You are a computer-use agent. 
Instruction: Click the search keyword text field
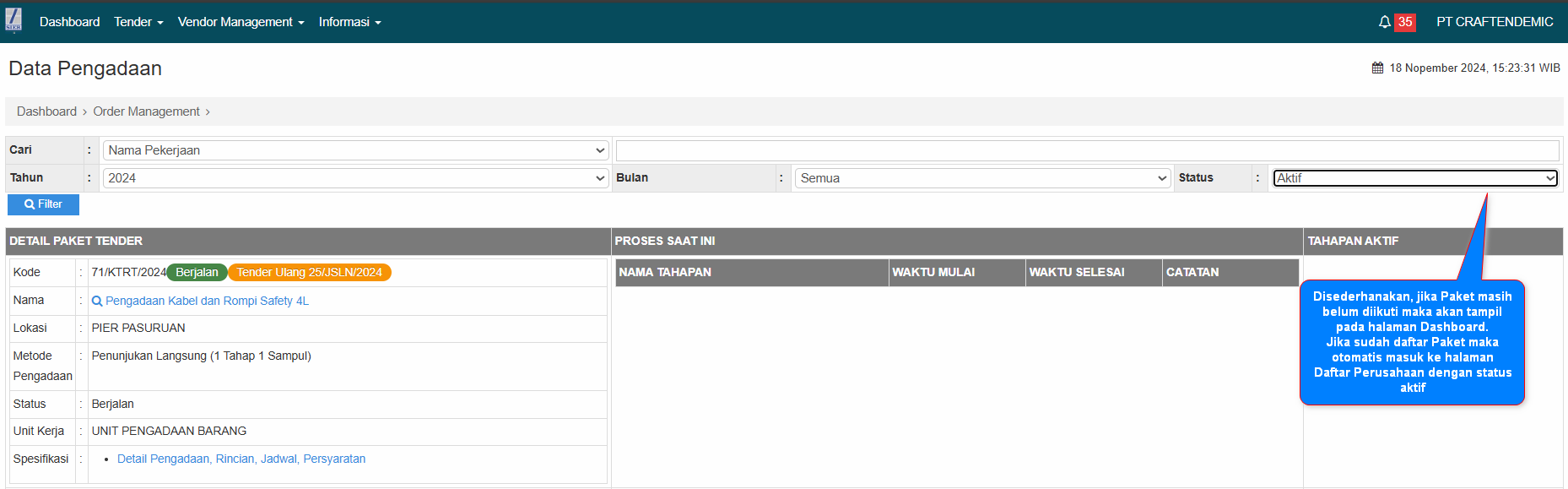point(1087,150)
